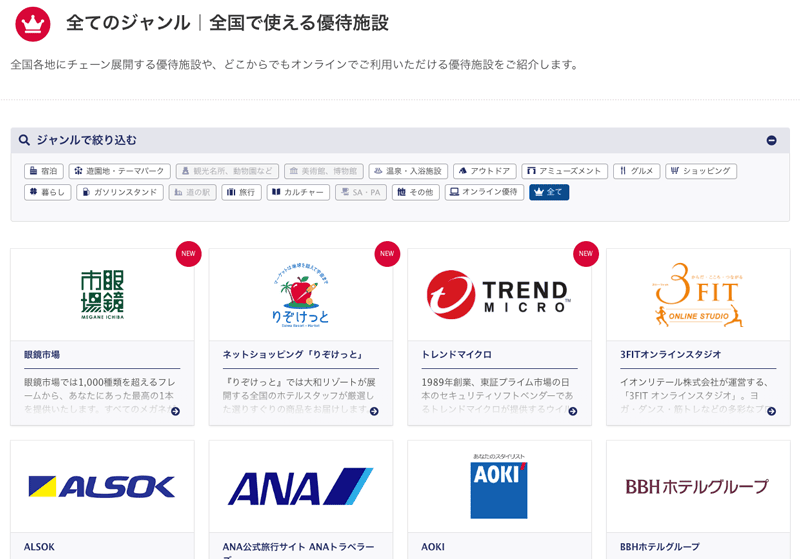
Task: Open the ANA logo thumbnail
Action: pyautogui.click(x=301, y=487)
